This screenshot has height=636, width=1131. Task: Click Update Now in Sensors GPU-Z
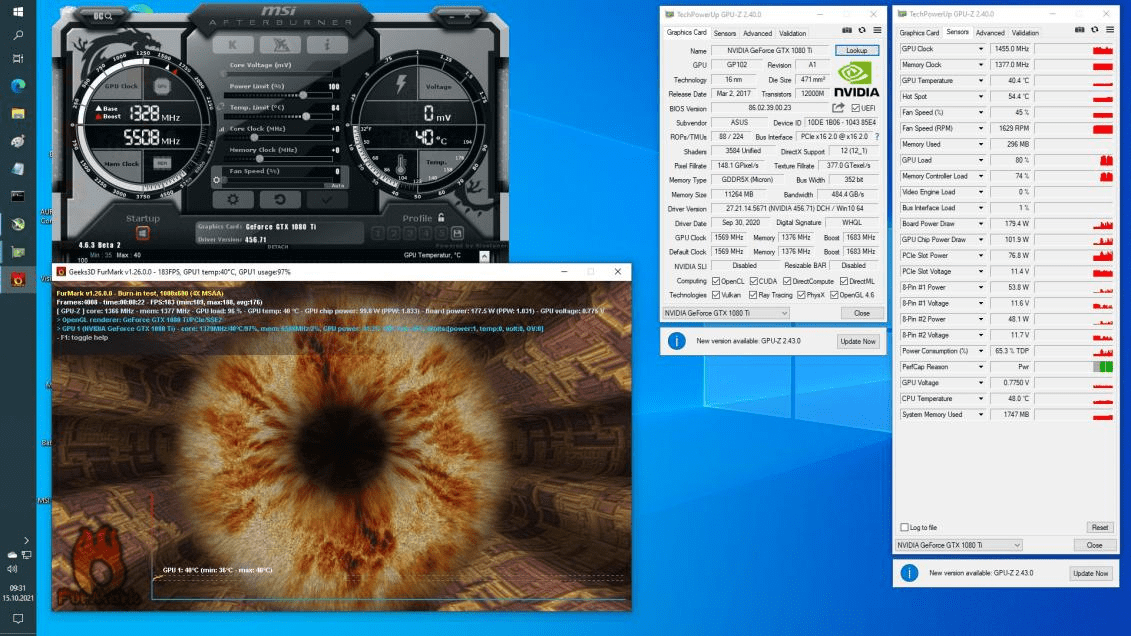tap(1091, 573)
